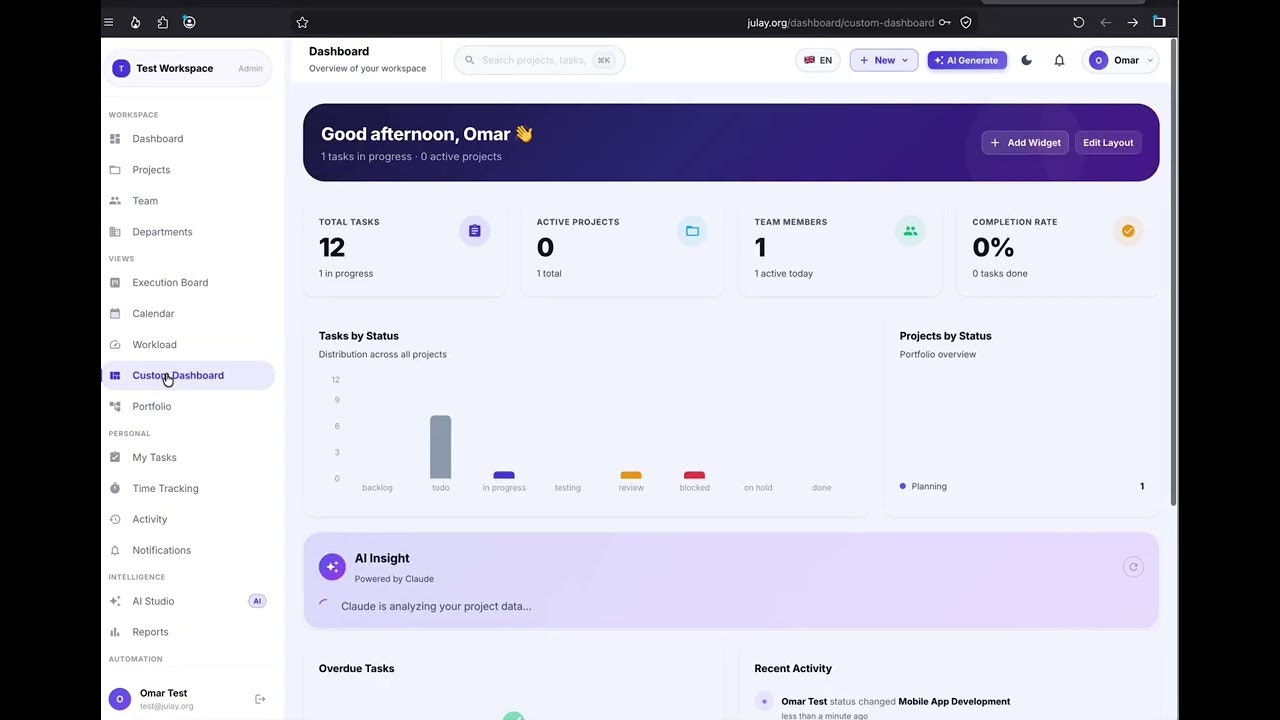Go forward with the browser forward arrow
The width and height of the screenshot is (1280, 720).
1132,22
